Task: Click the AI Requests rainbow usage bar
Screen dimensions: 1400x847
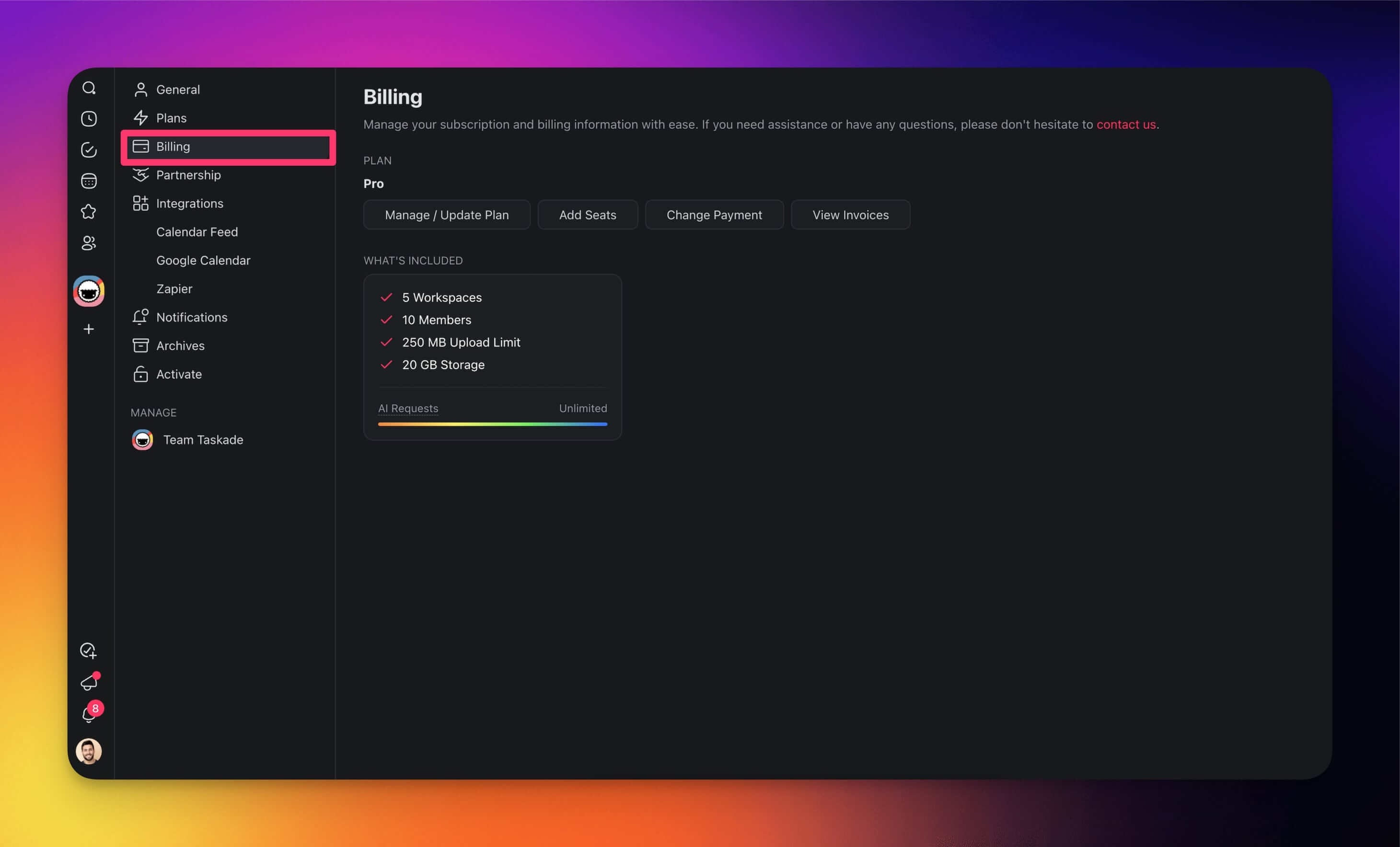Action: [492, 424]
